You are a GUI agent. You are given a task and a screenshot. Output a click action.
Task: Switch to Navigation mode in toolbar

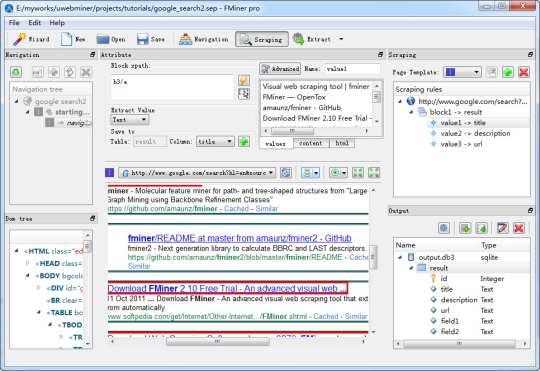(x=203, y=39)
